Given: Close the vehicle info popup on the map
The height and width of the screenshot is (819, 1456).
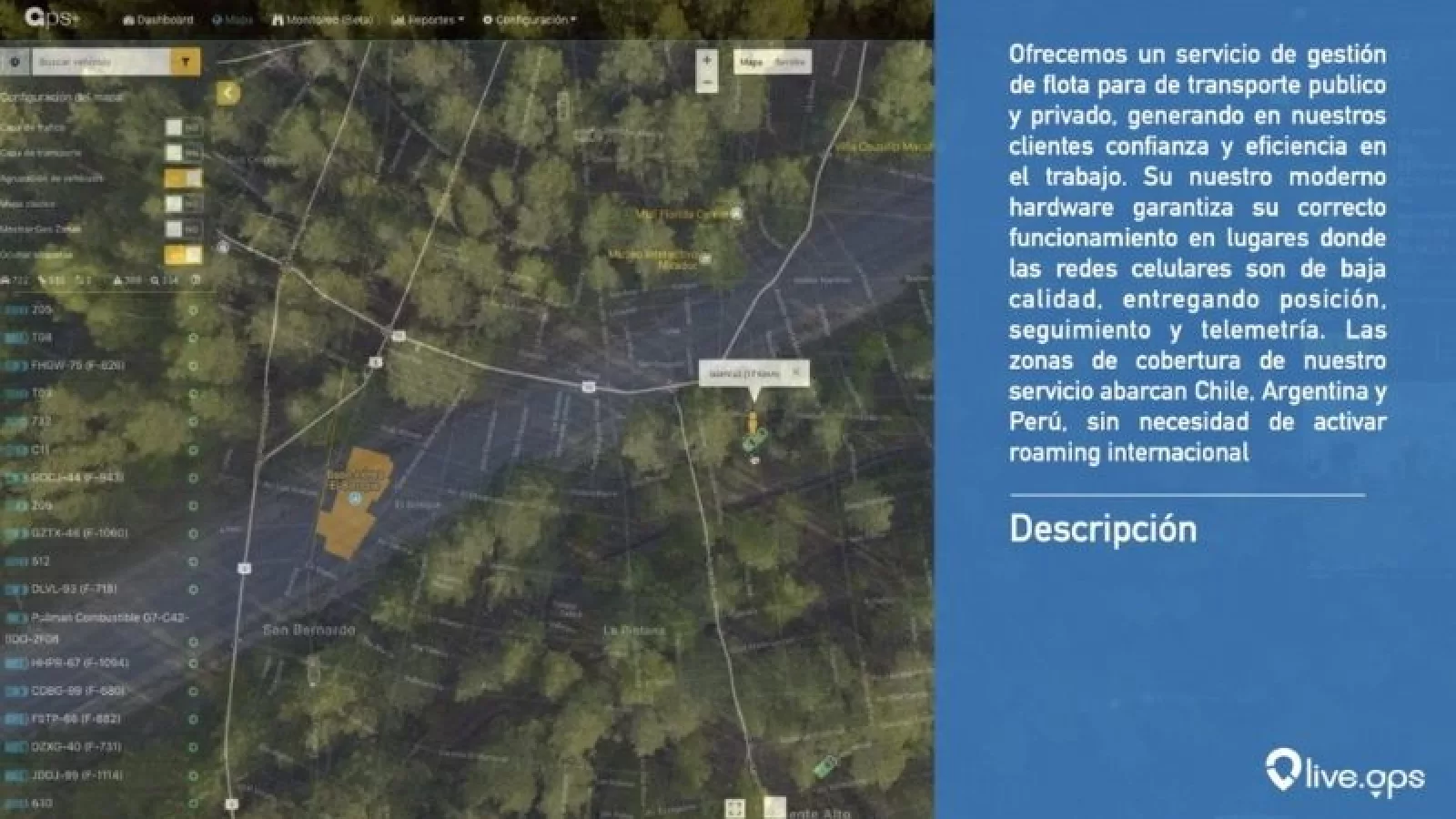Looking at the screenshot, I should [796, 372].
